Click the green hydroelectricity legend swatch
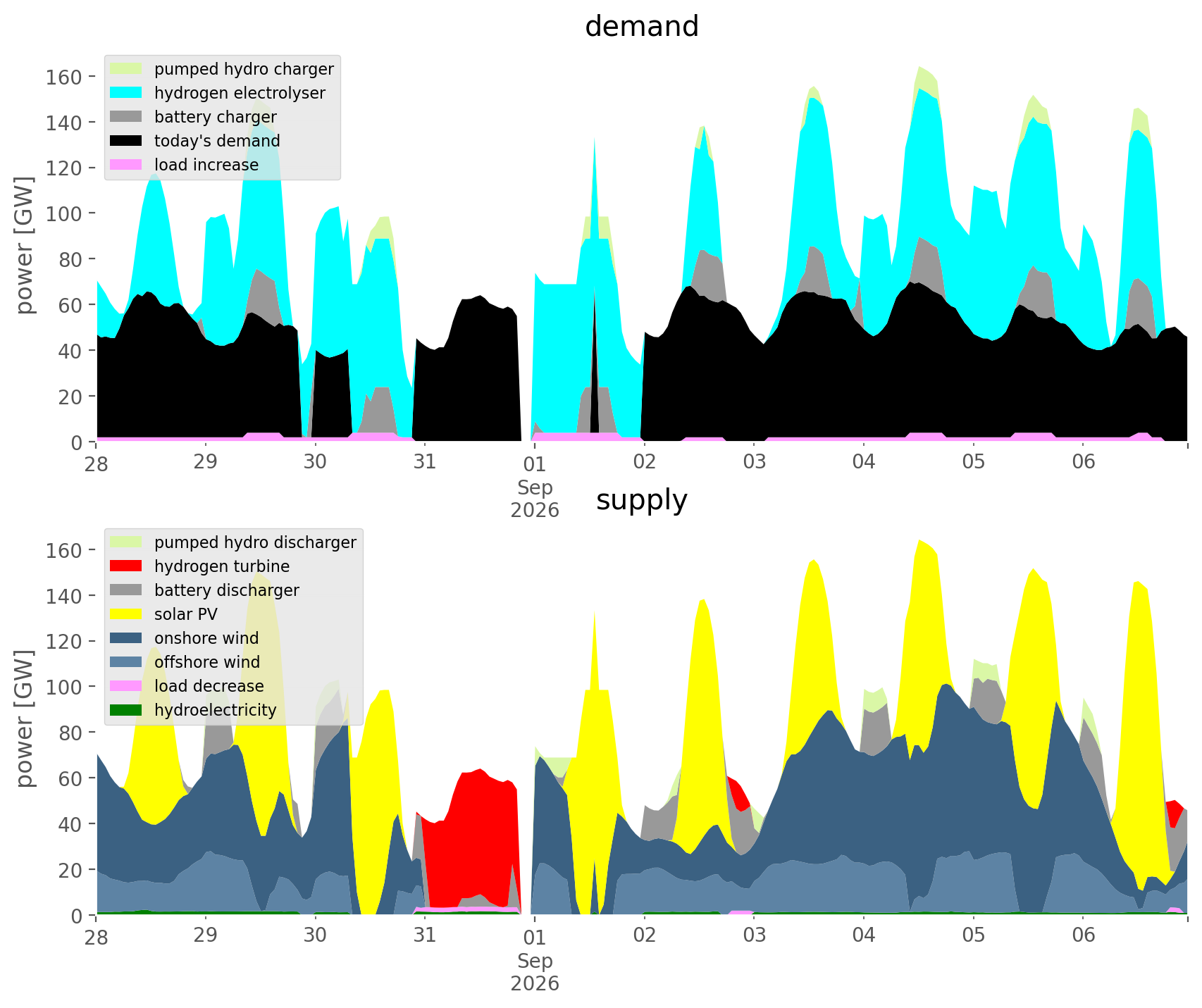Viewport: 1202px width, 1008px height. pyautogui.click(x=127, y=710)
